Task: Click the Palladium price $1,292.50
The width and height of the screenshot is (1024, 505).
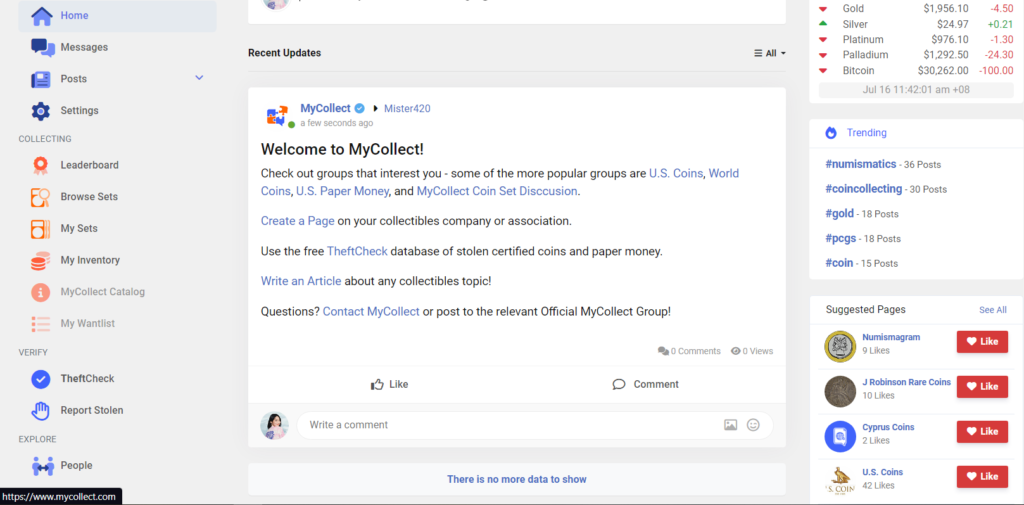Action: coord(946,55)
